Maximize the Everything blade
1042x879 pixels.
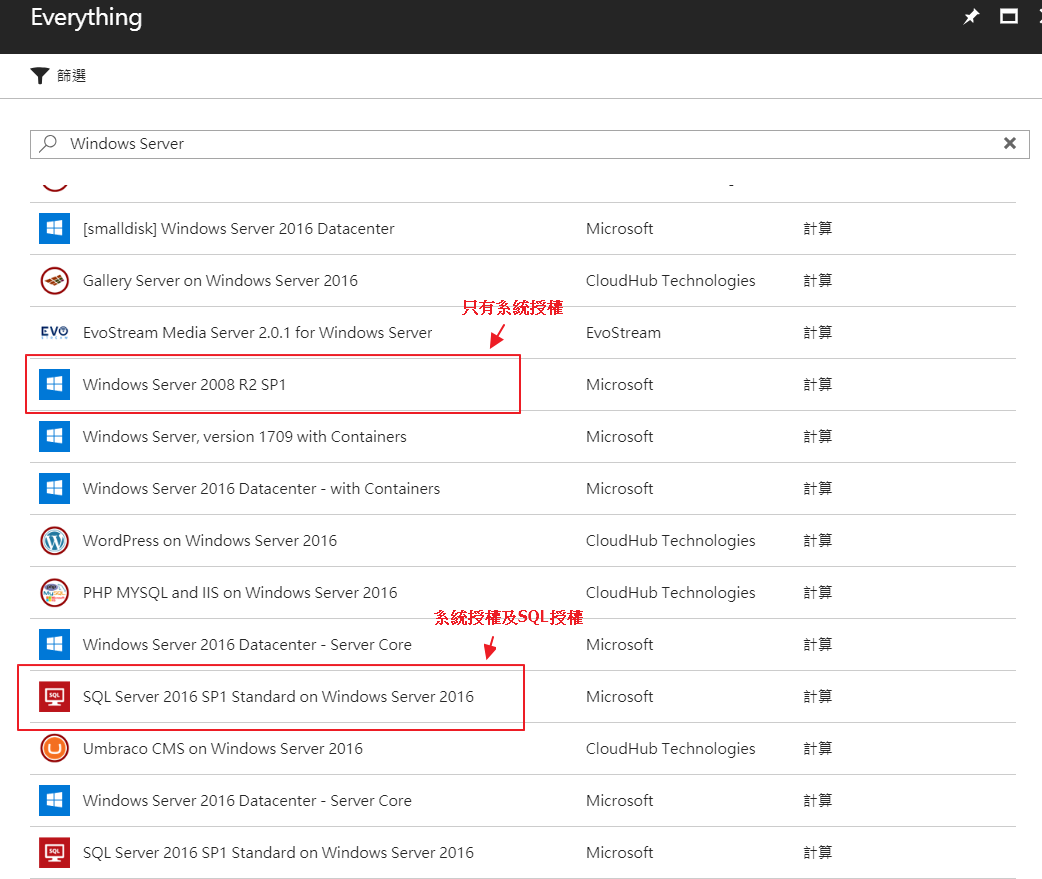1009,17
